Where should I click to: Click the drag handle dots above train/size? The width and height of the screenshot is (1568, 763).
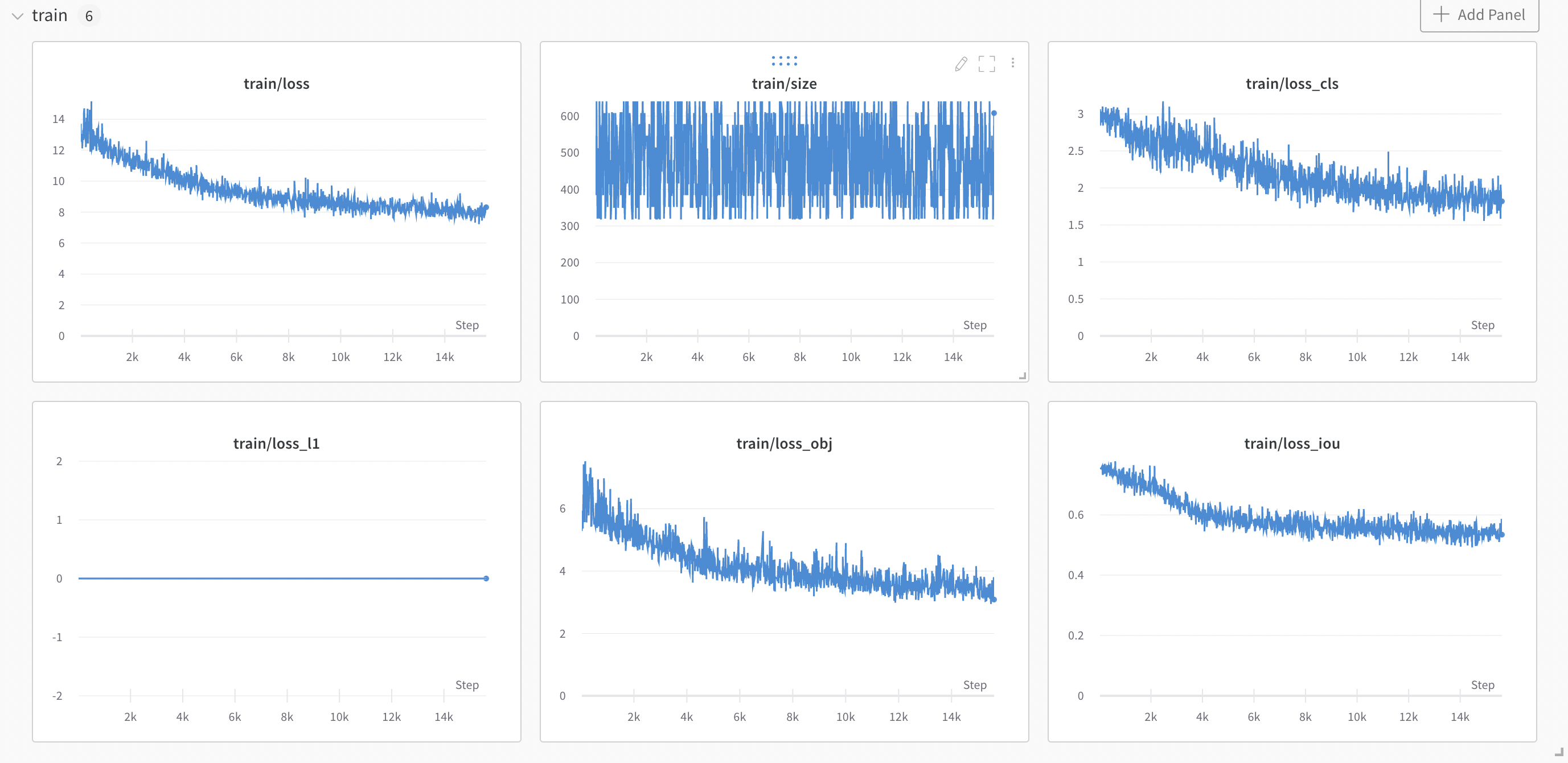coord(784,60)
